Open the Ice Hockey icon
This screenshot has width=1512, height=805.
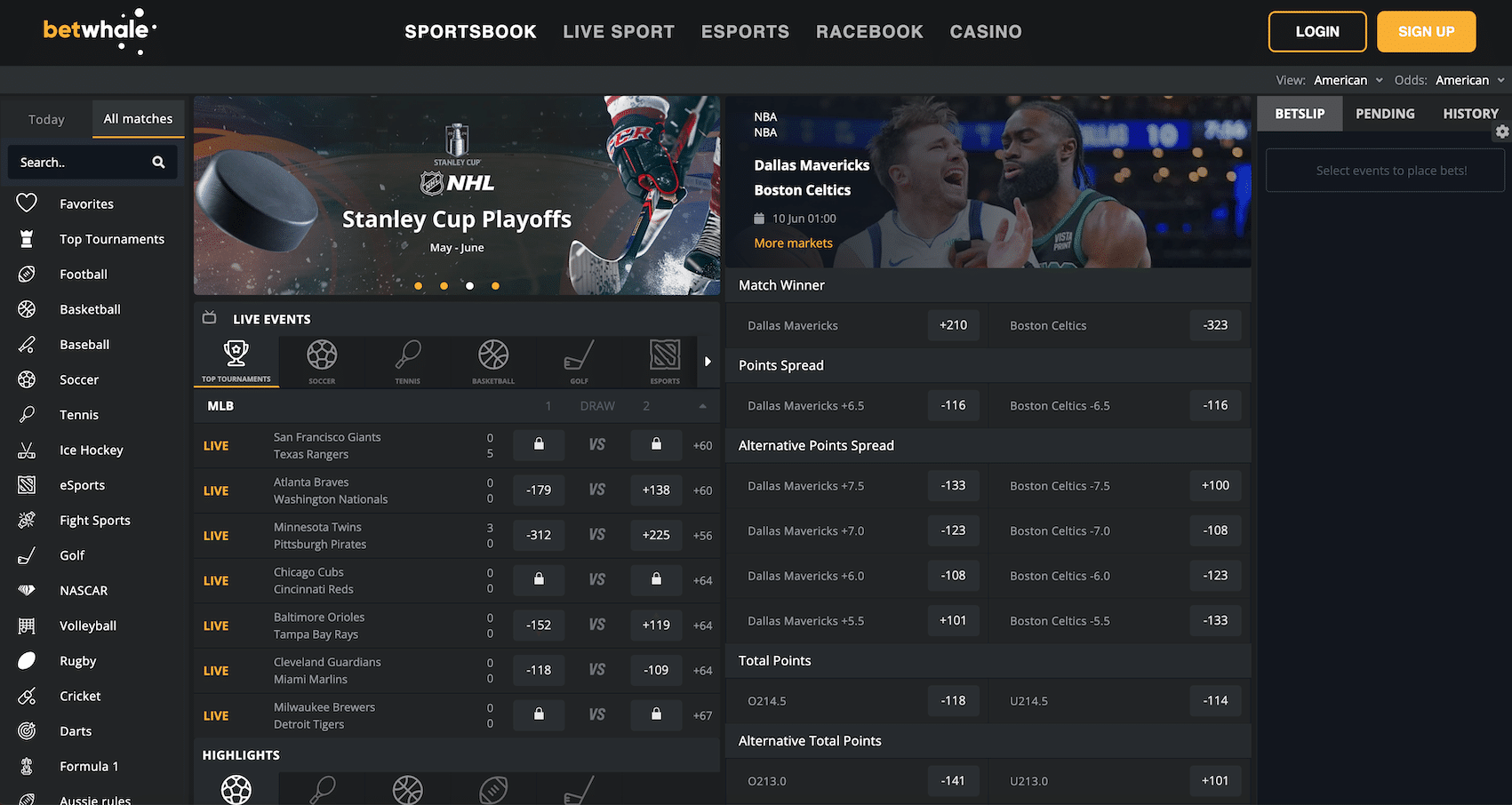tap(27, 450)
